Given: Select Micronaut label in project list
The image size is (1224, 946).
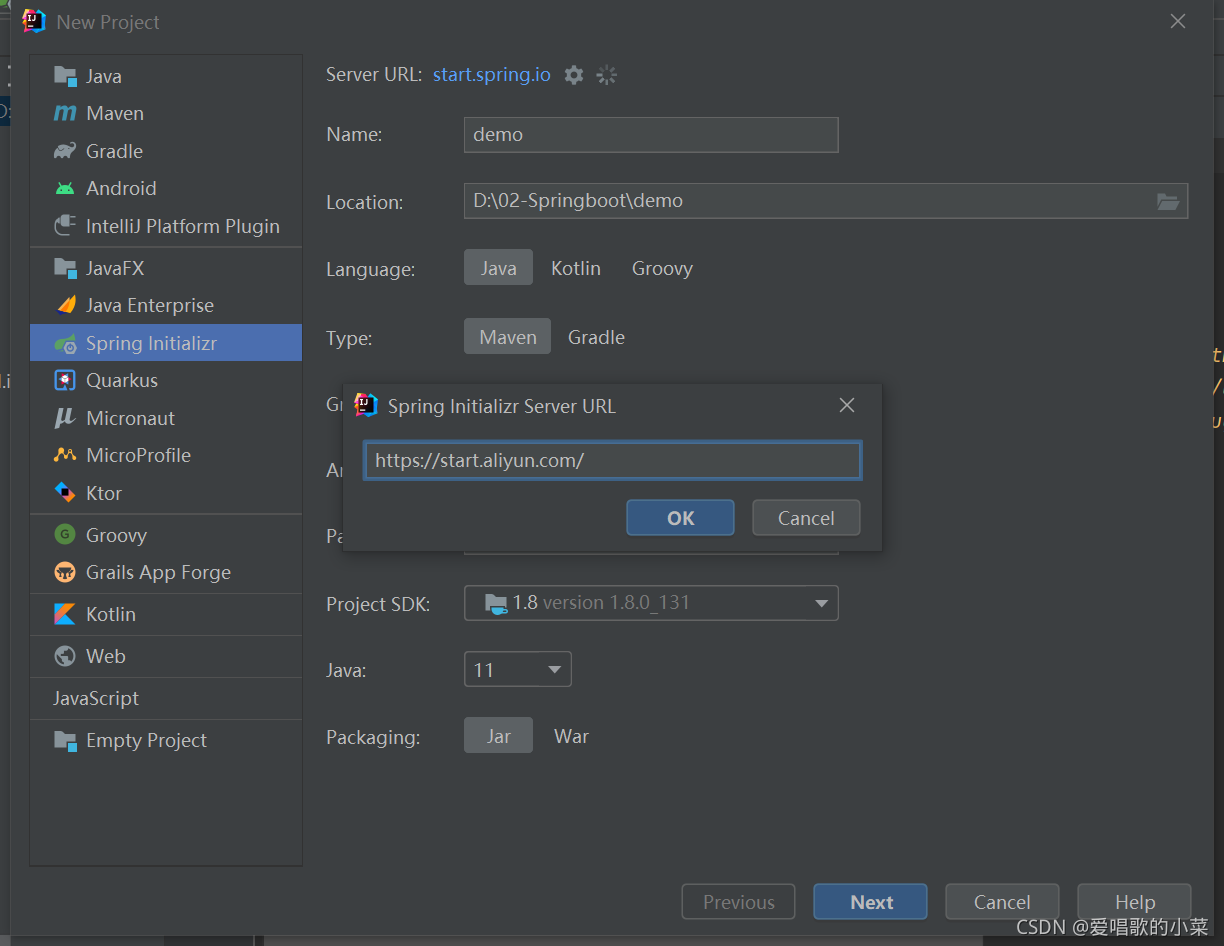Looking at the screenshot, I should click(x=130, y=418).
